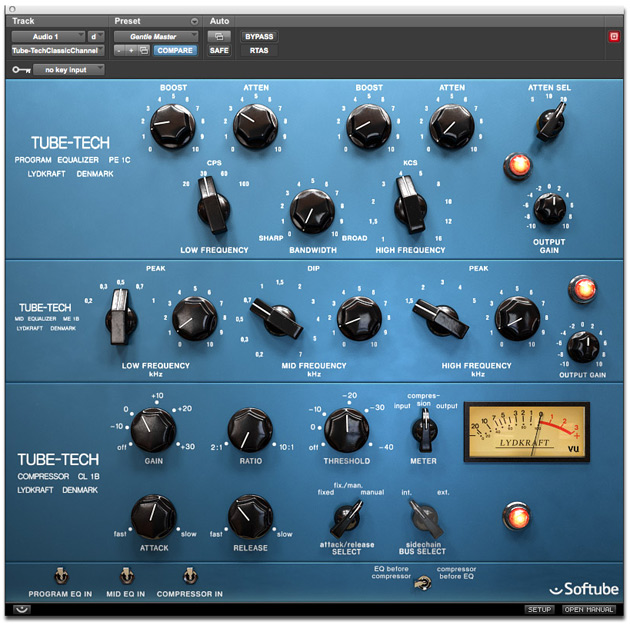Viewport: 630px width, 625px height.
Task: Click the PE 1C high ATTEN knob
Action: [x=452, y=126]
